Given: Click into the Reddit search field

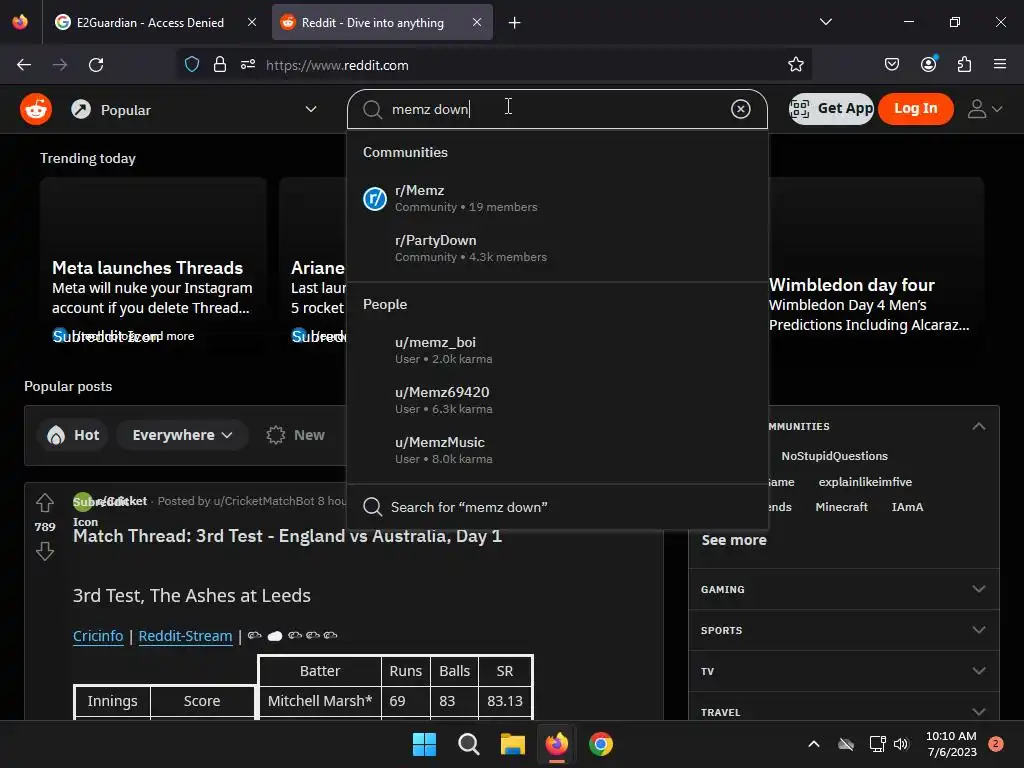Looking at the screenshot, I should (557, 109).
